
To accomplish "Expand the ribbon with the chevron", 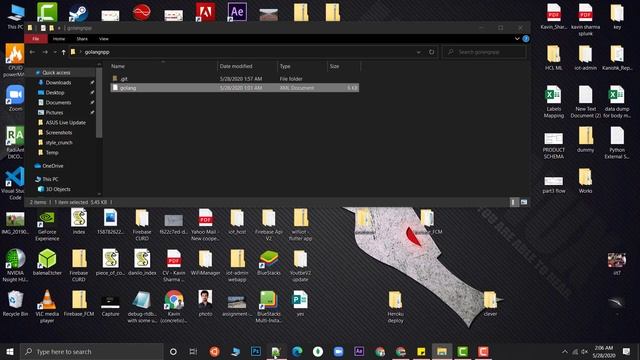I will [x=517, y=39].
